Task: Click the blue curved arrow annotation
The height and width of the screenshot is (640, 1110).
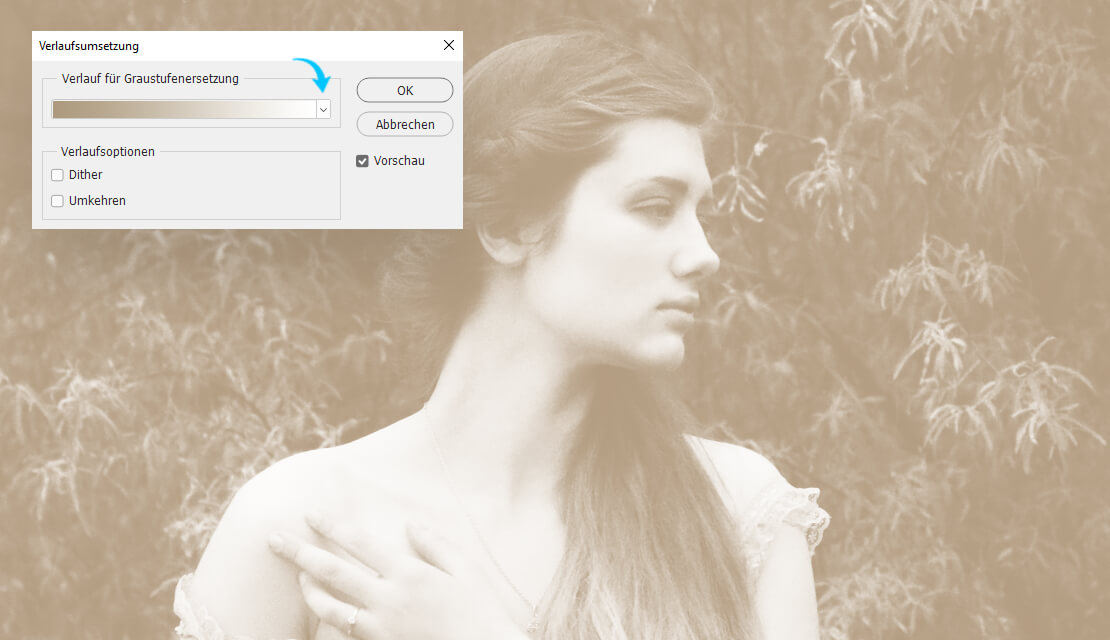Action: [x=314, y=74]
